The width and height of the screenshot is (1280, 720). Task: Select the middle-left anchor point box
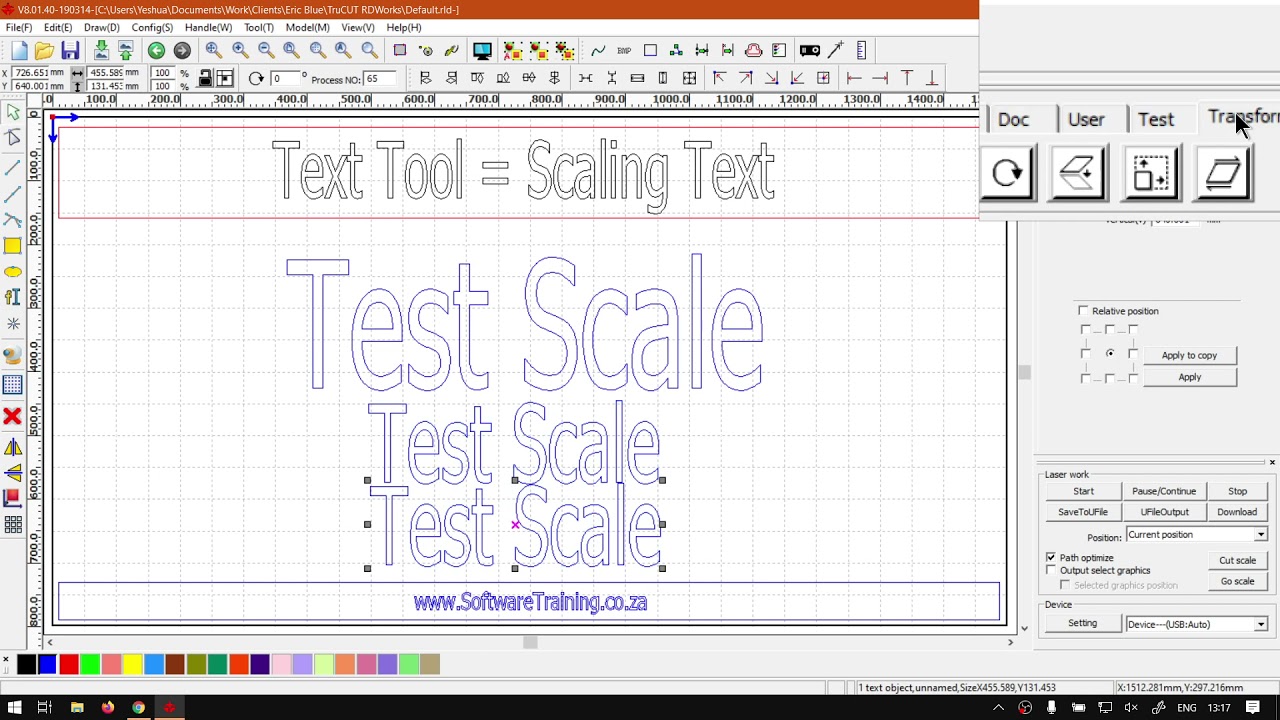(x=1086, y=353)
